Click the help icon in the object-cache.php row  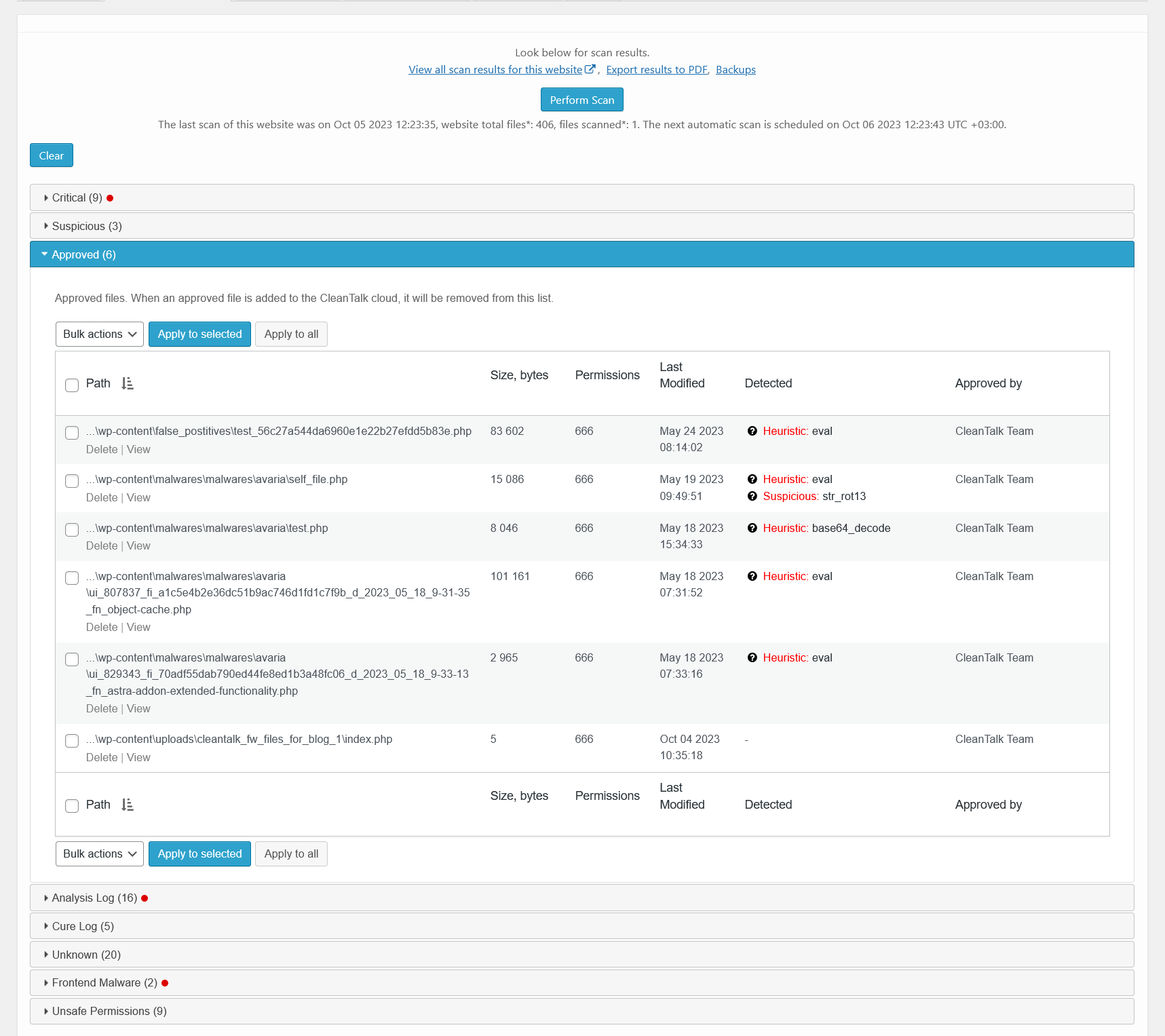752,576
